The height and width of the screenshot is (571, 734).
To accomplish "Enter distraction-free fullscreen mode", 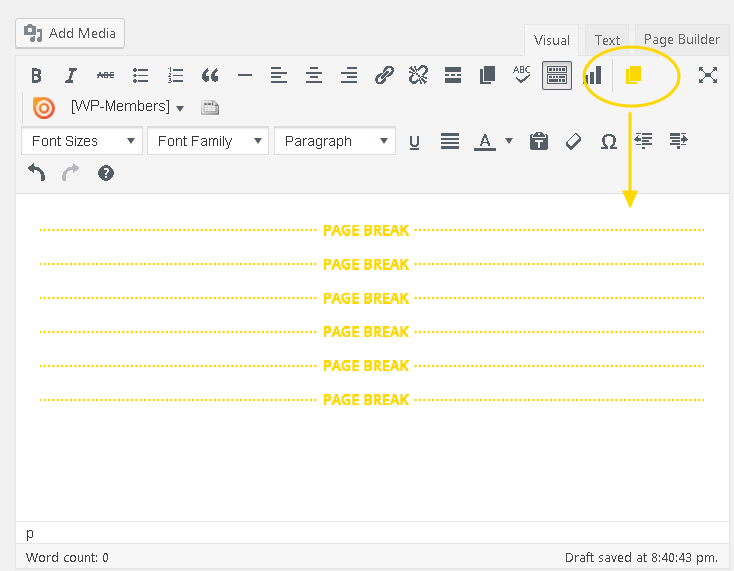I will pos(708,75).
